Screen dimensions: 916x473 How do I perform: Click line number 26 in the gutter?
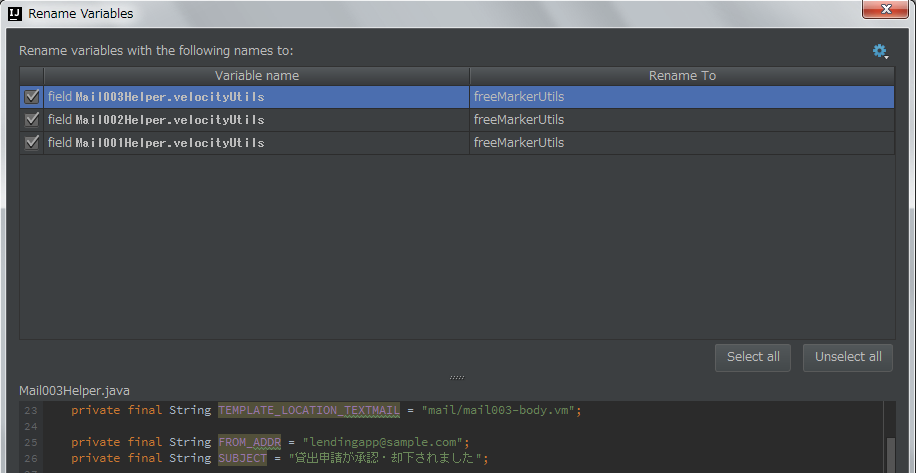[x=30, y=458]
